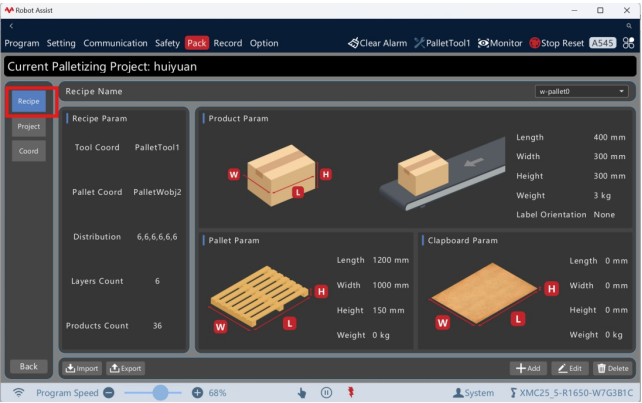Viewport: 642px width, 403px height.
Task: Click the product box dimensions illustration
Action: (x=280, y=175)
